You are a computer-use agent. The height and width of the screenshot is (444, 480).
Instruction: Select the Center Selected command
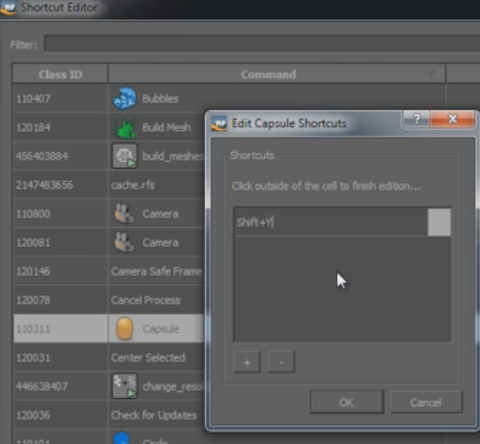[148, 358]
